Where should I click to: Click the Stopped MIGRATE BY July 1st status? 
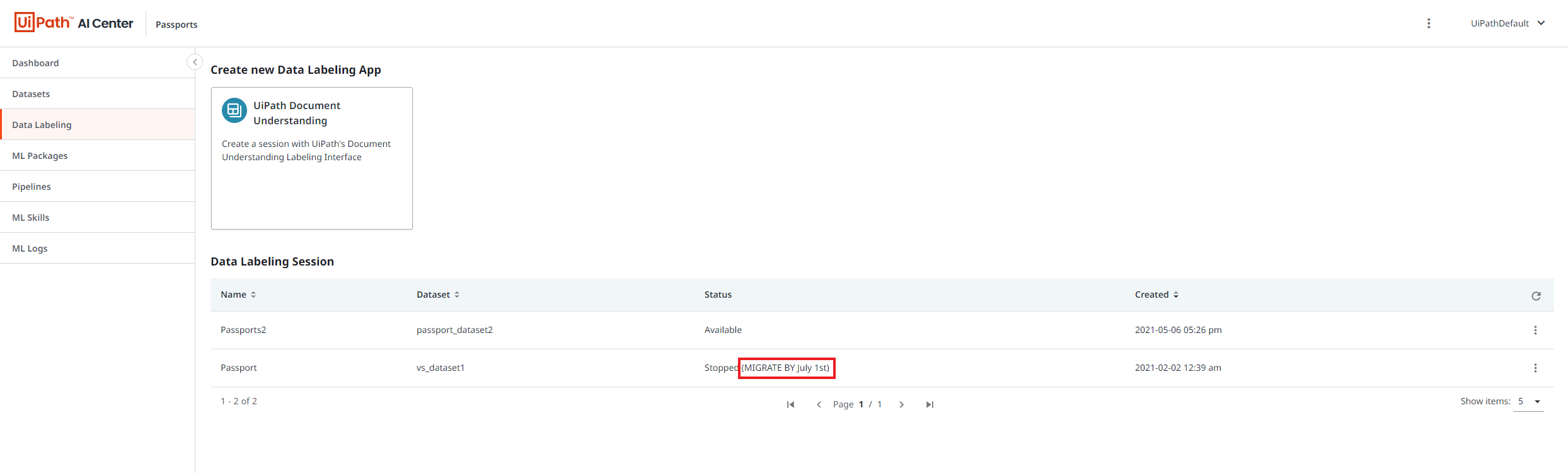767,368
